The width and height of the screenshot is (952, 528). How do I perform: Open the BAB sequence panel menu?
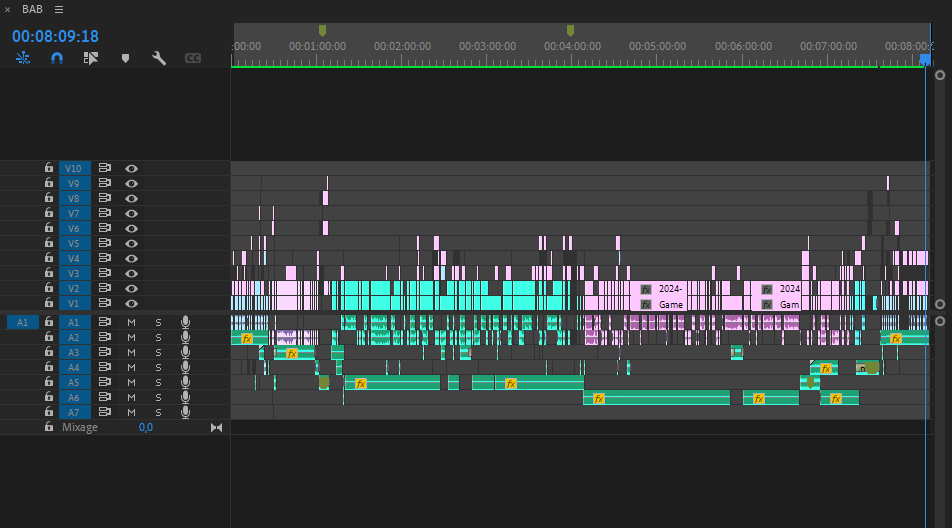pos(59,10)
